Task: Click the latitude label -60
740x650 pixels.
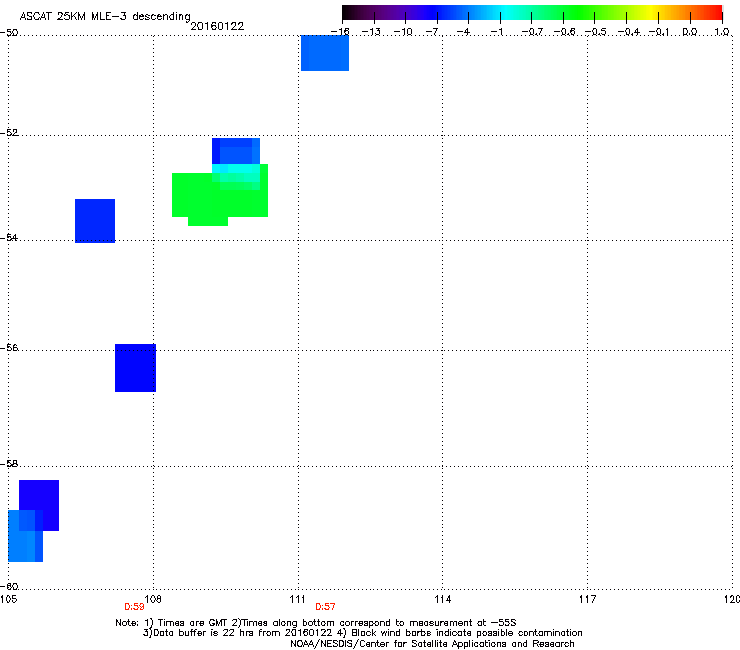Action: pos(9,586)
